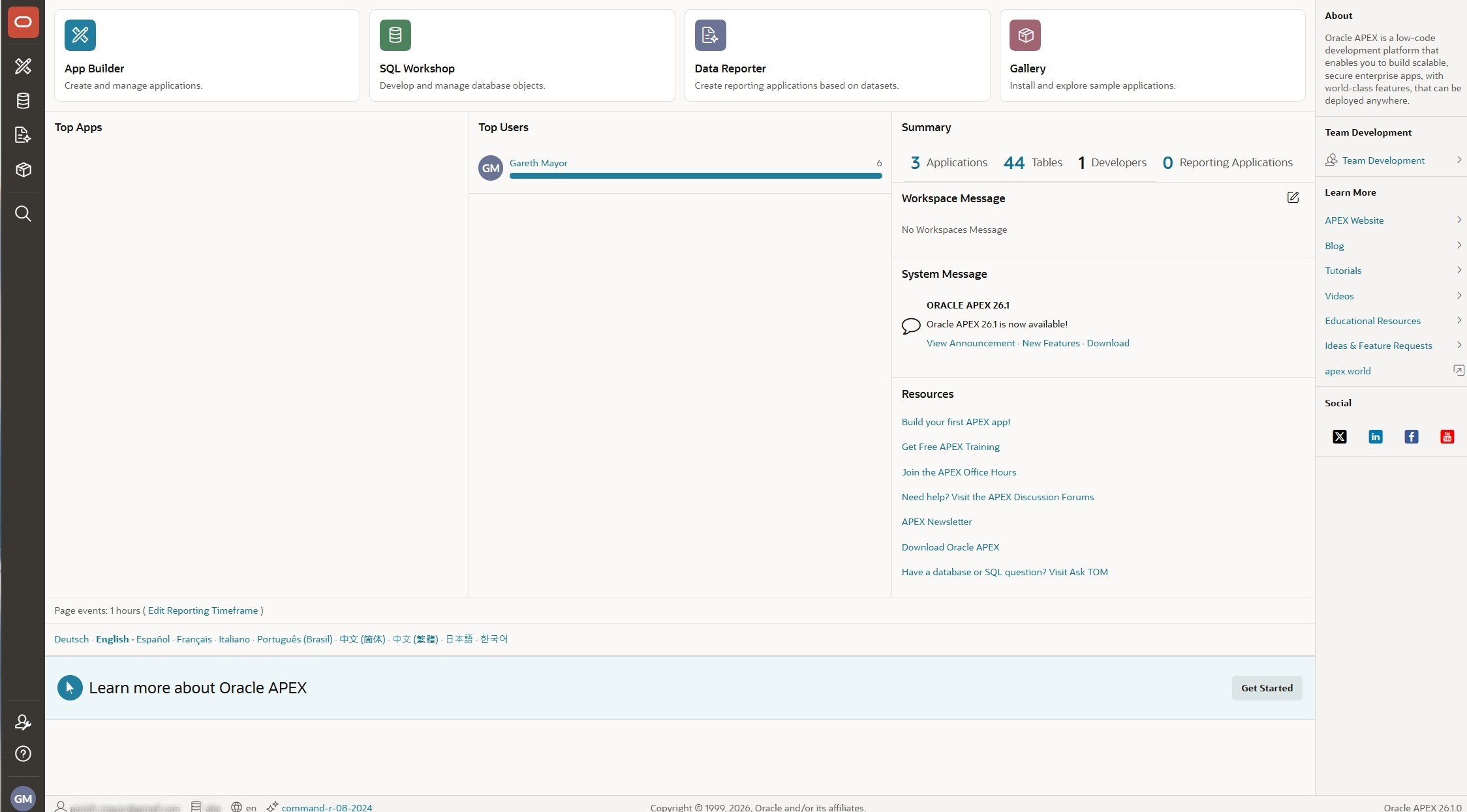Select 3 Applications in Summary
Viewport: 1467px width, 812px height.
pos(949,162)
